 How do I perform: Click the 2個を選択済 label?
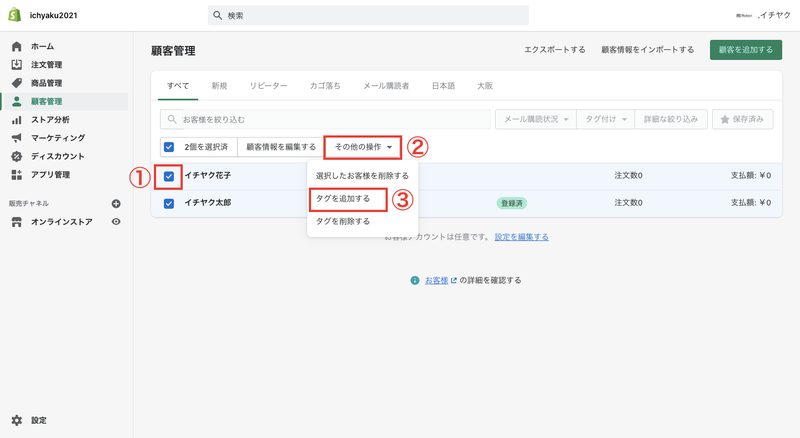click(x=206, y=147)
